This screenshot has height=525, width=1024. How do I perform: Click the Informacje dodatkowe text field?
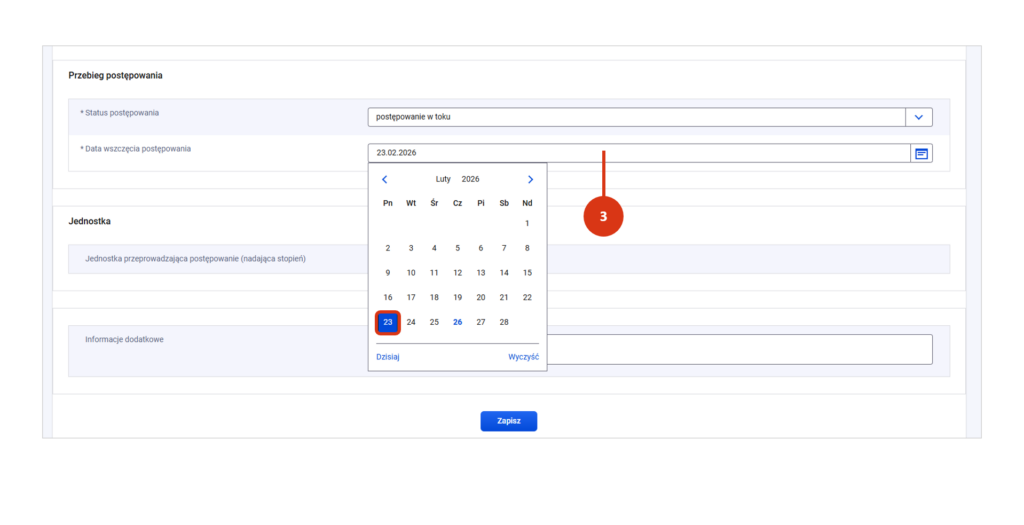point(740,349)
